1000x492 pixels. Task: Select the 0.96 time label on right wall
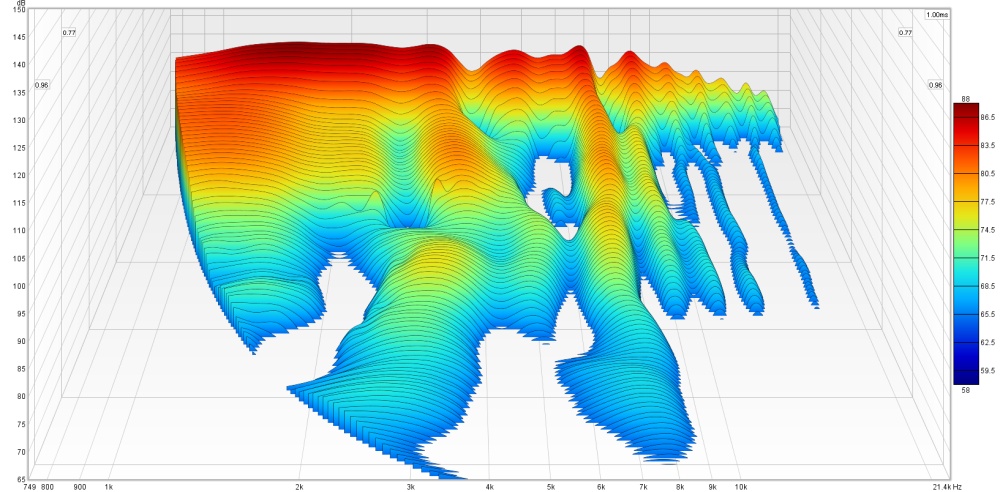pyautogui.click(x=936, y=85)
